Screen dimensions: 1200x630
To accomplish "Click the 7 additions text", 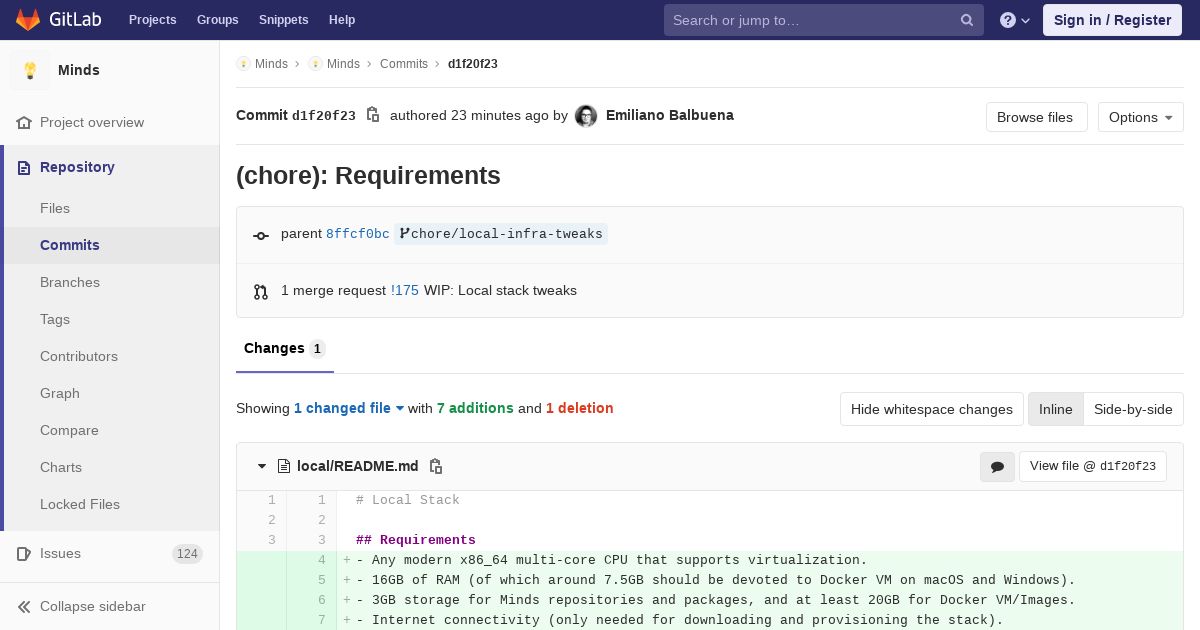I will coord(475,408).
